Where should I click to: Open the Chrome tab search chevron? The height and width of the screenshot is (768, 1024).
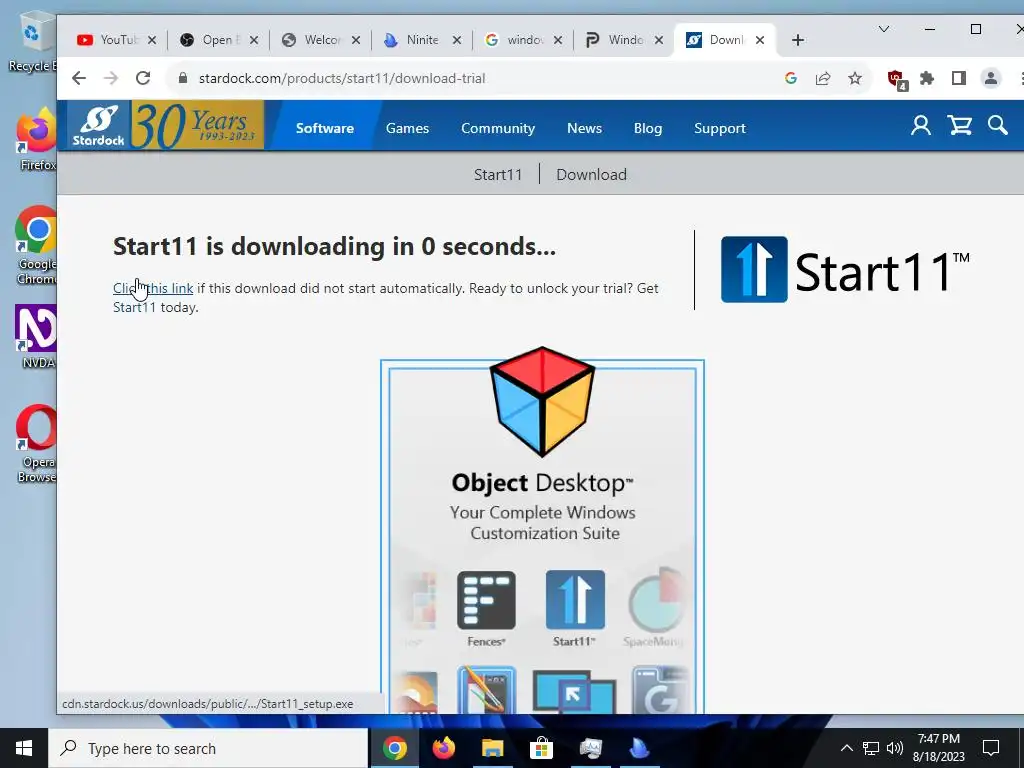884,29
